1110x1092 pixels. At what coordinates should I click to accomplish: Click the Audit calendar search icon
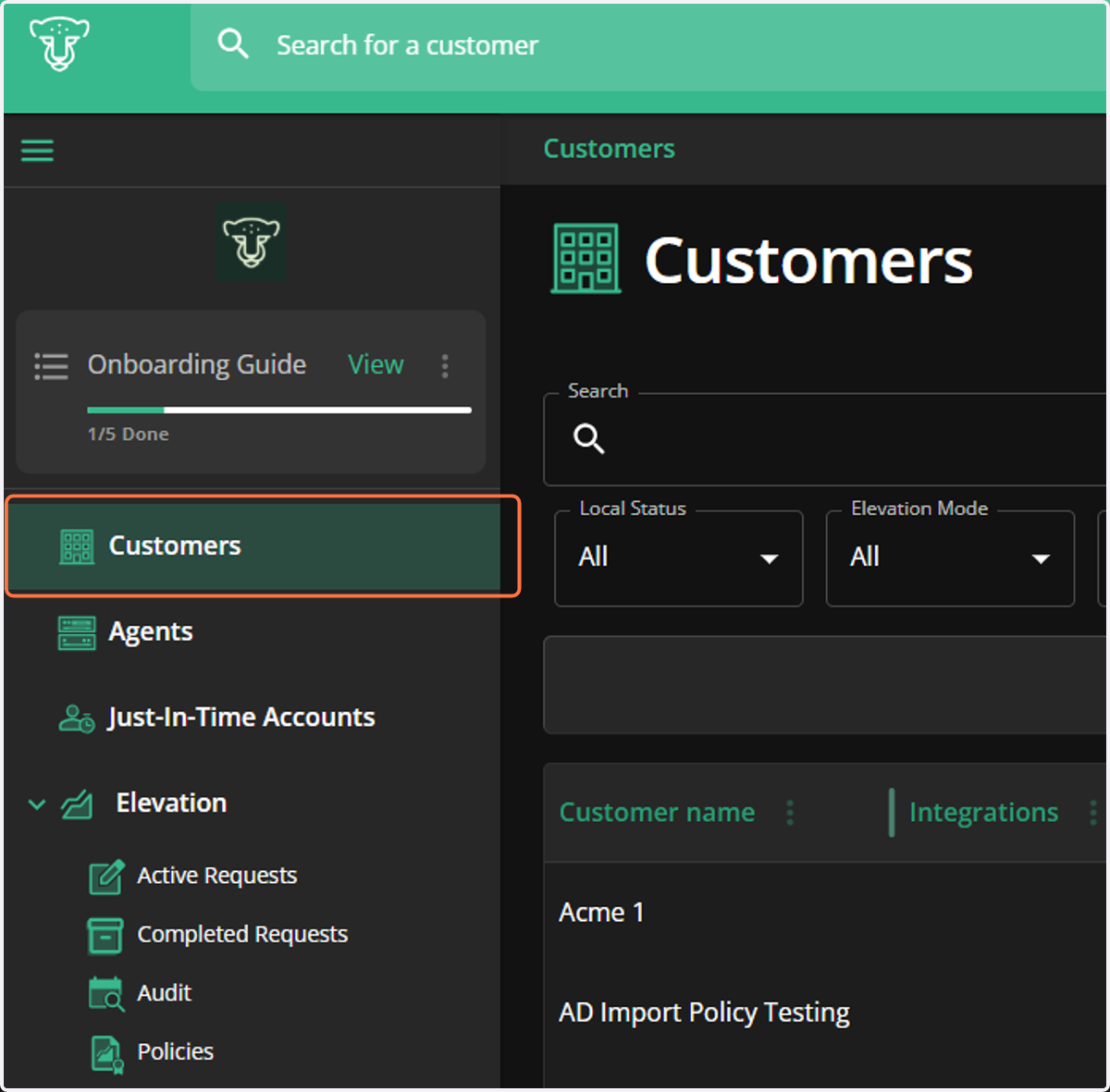coord(106,994)
